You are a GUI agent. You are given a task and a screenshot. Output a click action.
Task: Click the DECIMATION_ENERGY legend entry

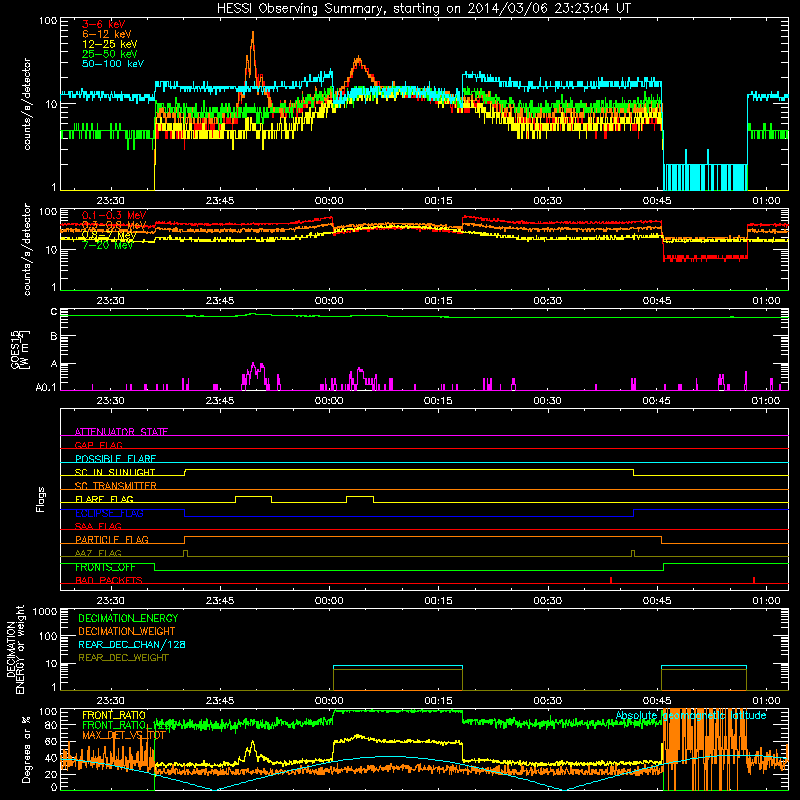128,618
